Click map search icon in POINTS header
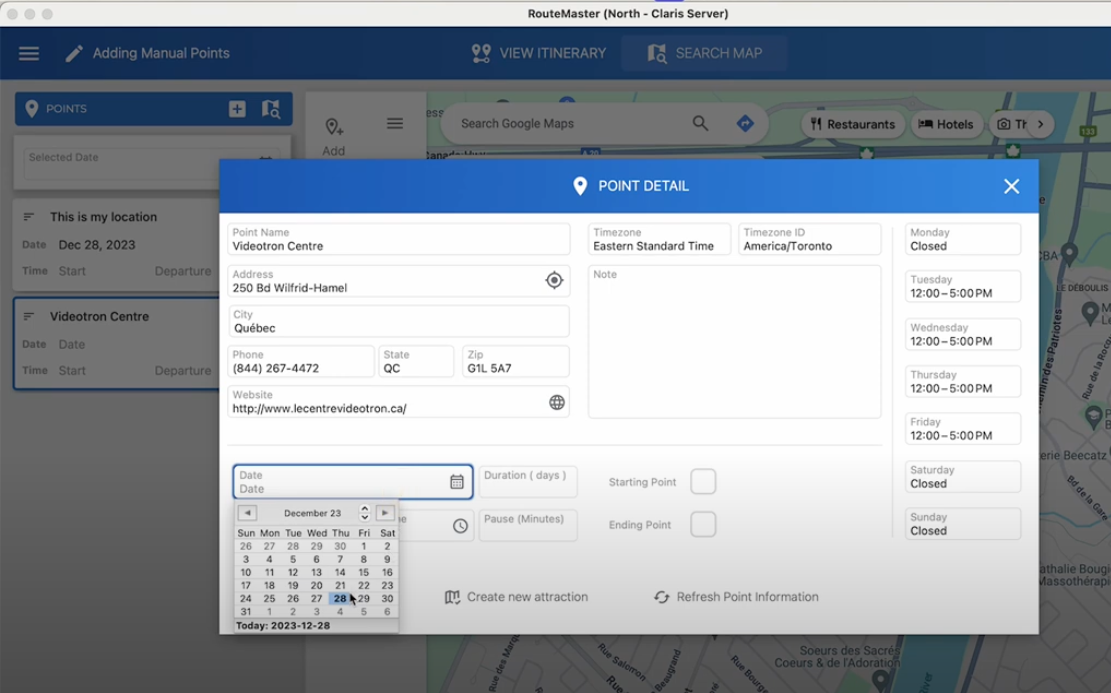The height and width of the screenshot is (693, 1111). [x=271, y=108]
